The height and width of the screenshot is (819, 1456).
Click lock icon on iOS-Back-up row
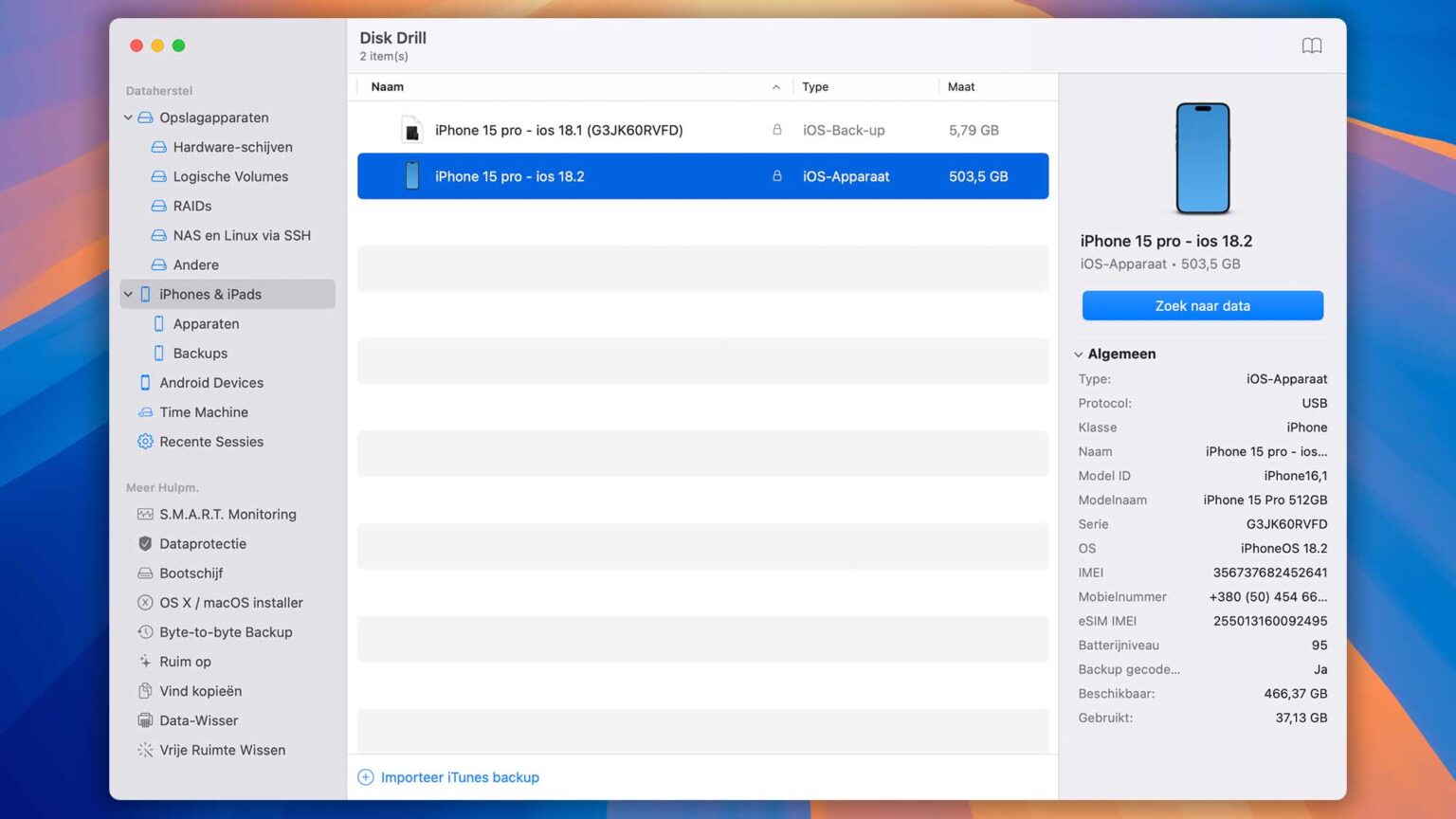pyautogui.click(x=776, y=130)
